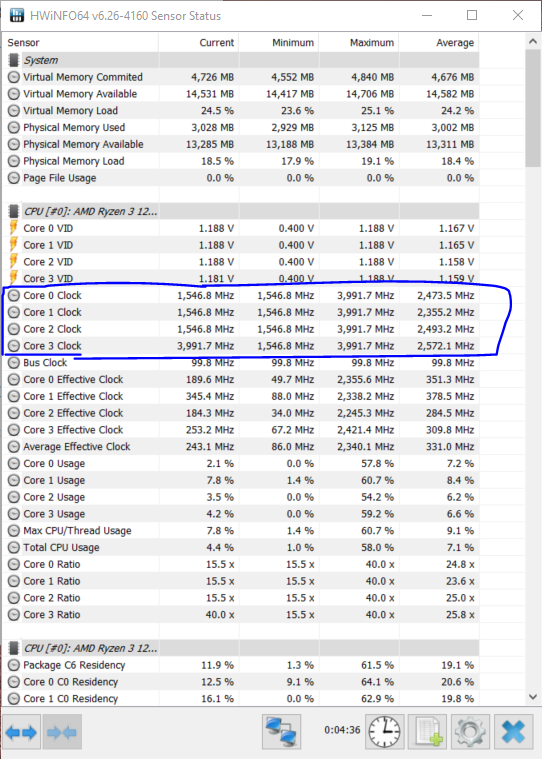Select the Core 1 Usage row

point(241,480)
